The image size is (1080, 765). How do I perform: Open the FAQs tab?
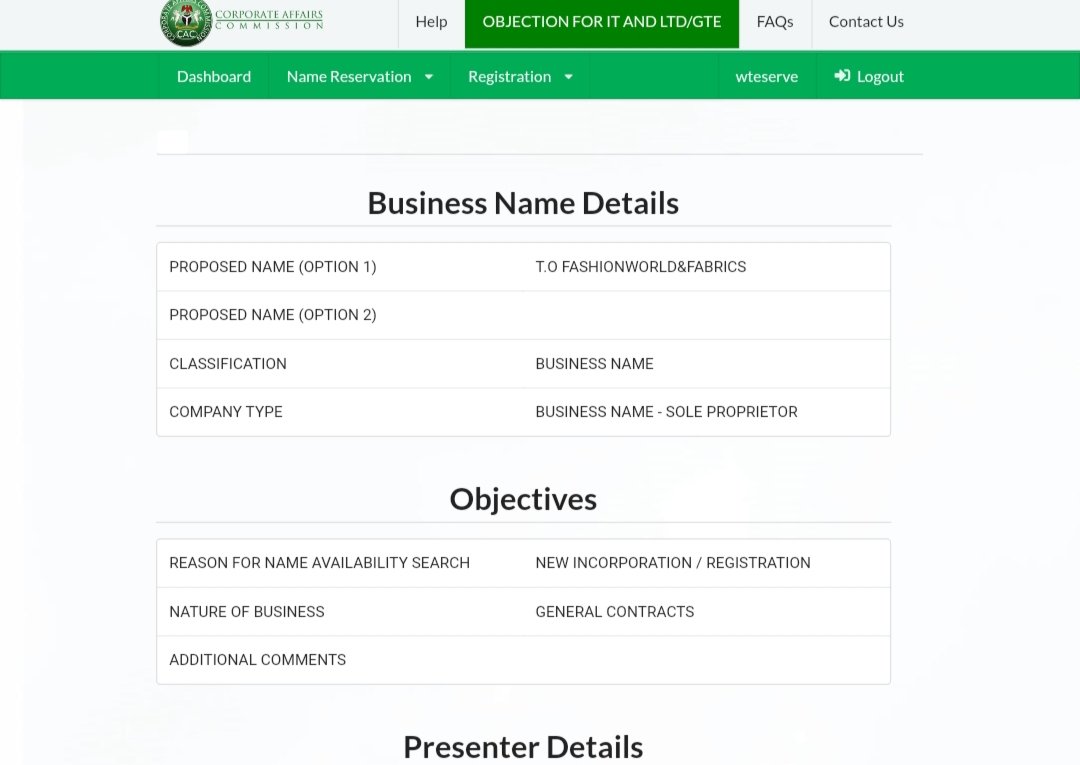775,22
